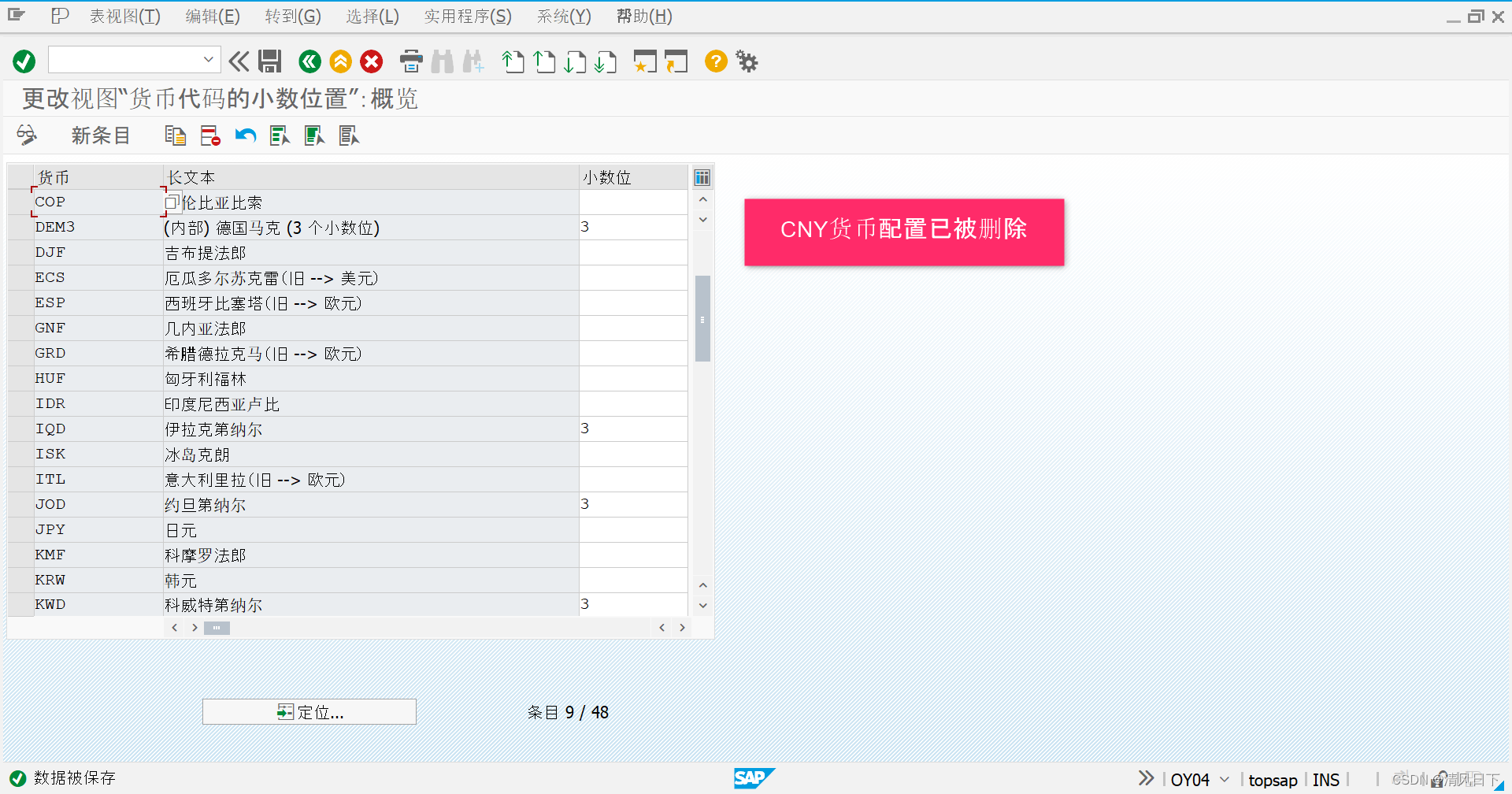Go to Next Page icon
Screen dimensions: 1512x794
pos(575,61)
